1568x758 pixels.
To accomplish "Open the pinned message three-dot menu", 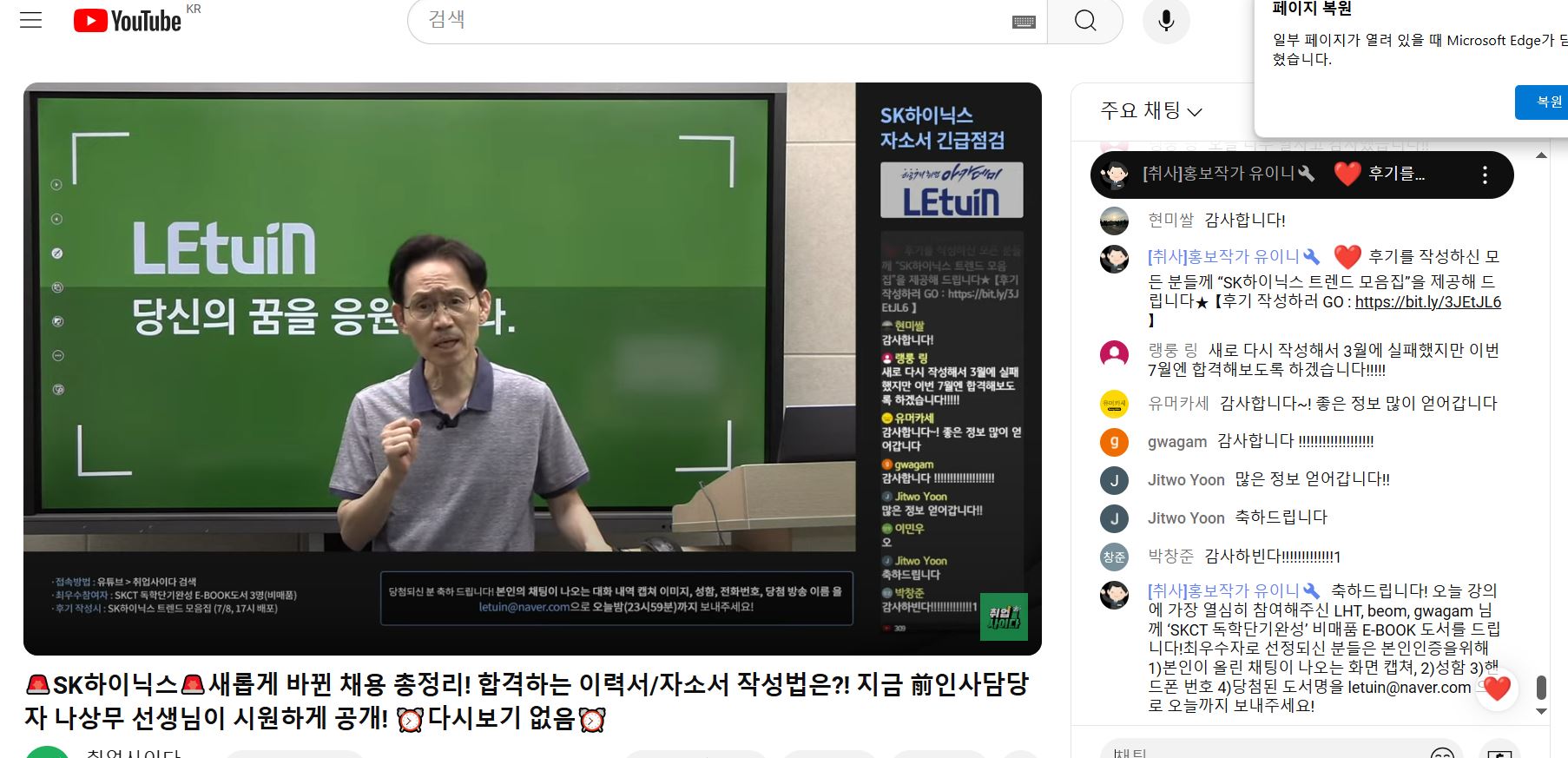I will point(1485,175).
